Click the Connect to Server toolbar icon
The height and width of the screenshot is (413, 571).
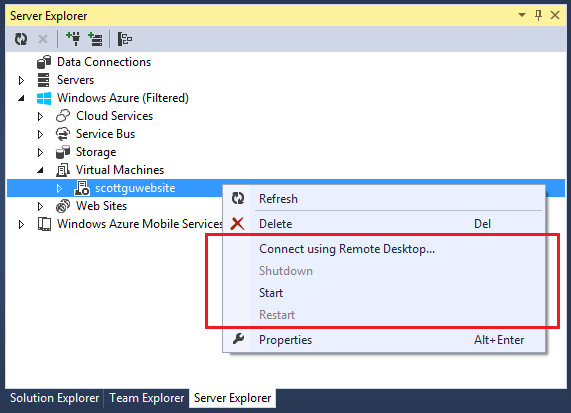pos(95,39)
